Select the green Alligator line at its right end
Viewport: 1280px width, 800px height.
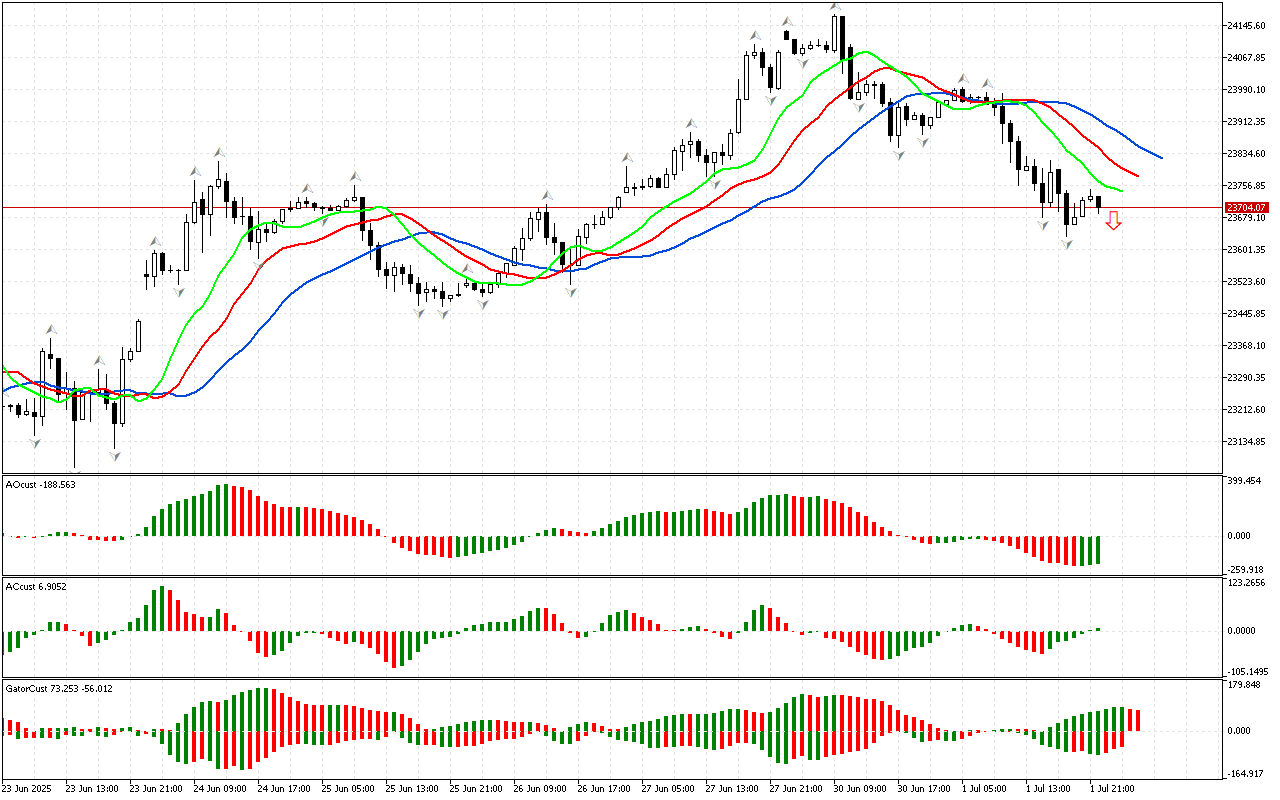tap(1121, 190)
